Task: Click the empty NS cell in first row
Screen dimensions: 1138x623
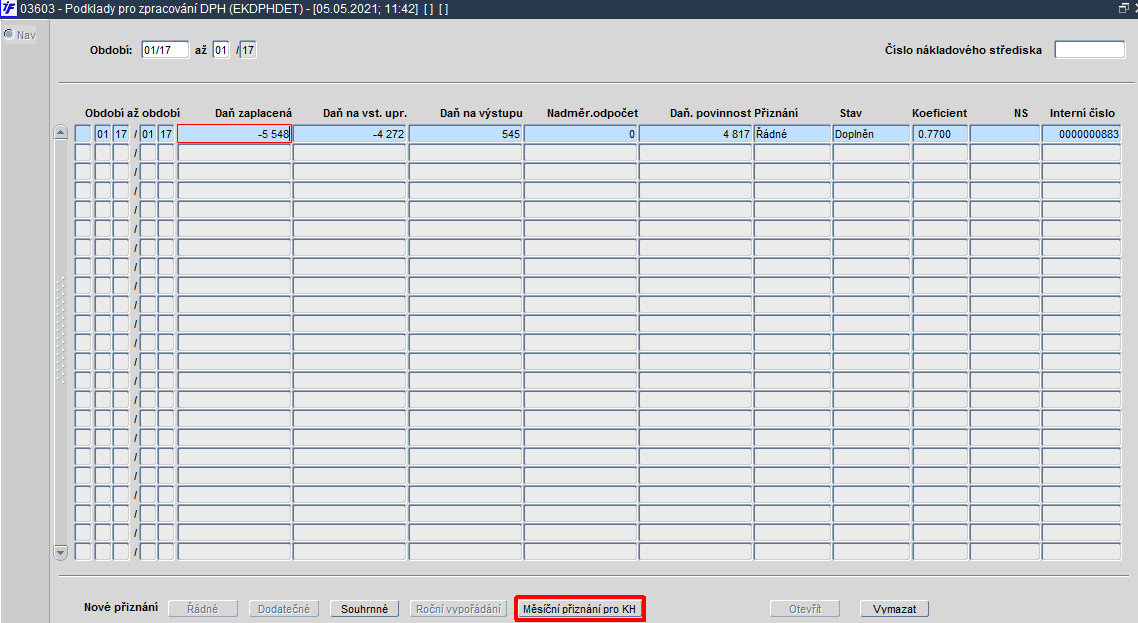Action: tap(1004, 134)
